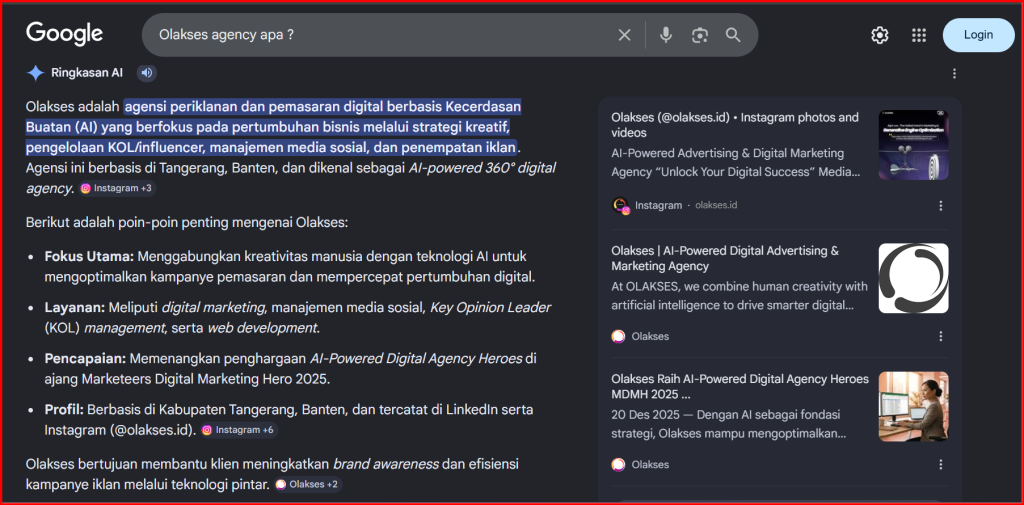Image resolution: width=1024 pixels, height=505 pixels.
Task: Clear the search box text
Action: [624, 35]
